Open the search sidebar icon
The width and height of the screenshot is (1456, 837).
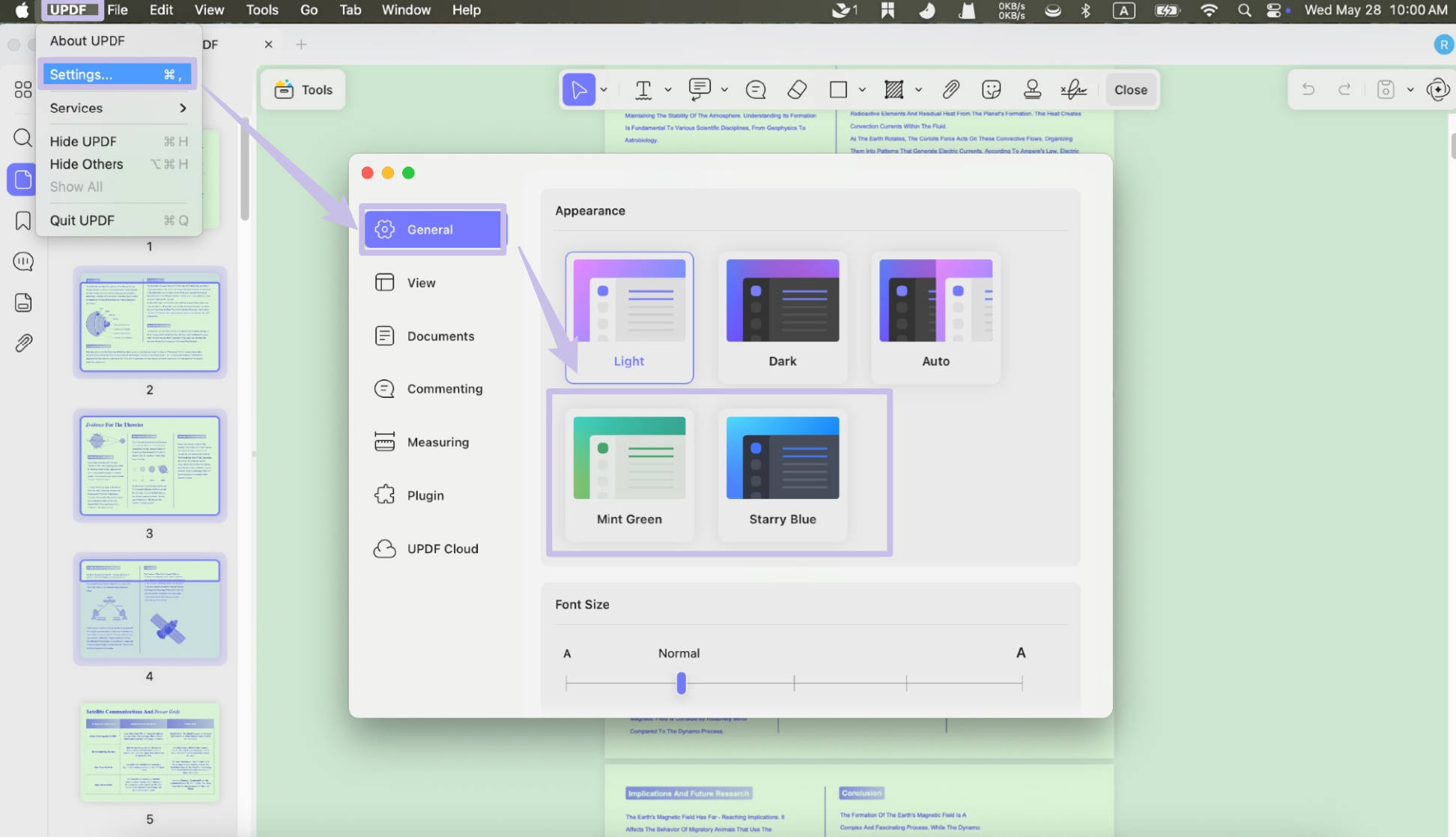[x=23, y=138]
